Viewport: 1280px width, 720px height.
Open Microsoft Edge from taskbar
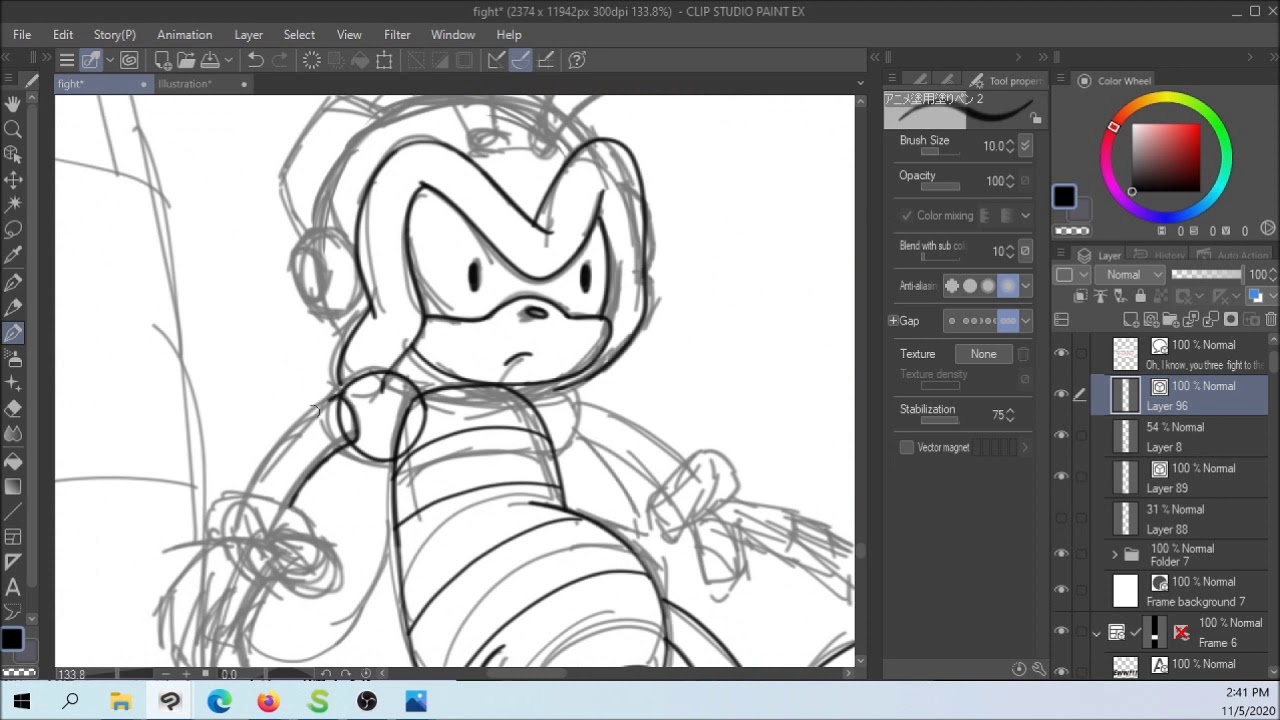point(219,702)
